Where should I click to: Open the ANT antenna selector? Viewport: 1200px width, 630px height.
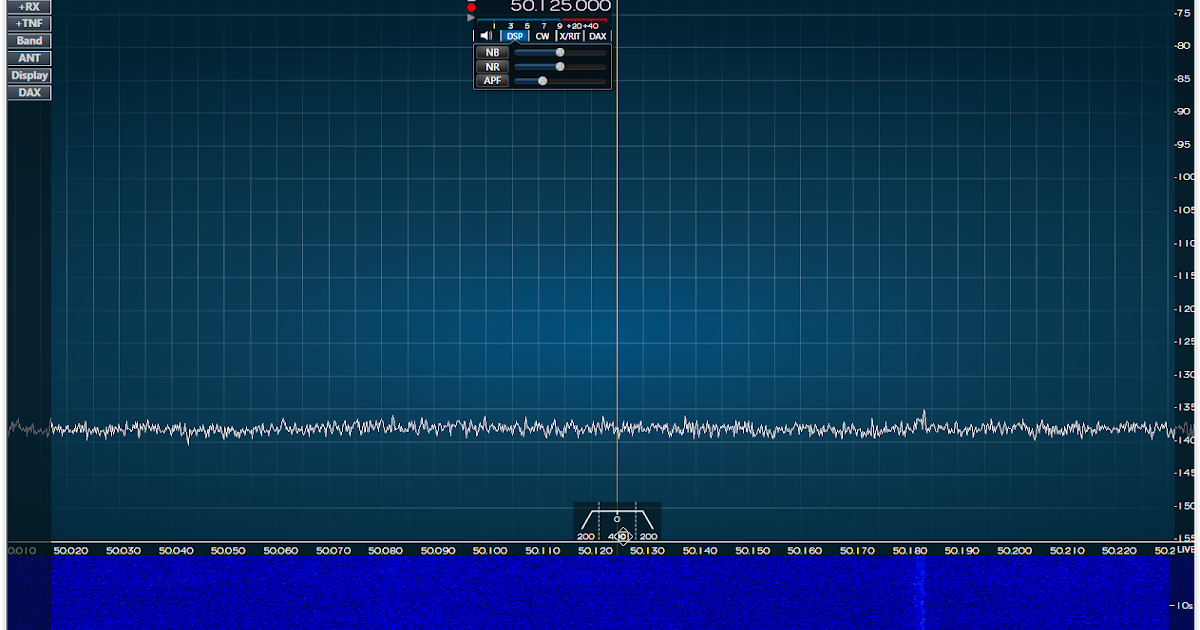(x=27, y=57)
